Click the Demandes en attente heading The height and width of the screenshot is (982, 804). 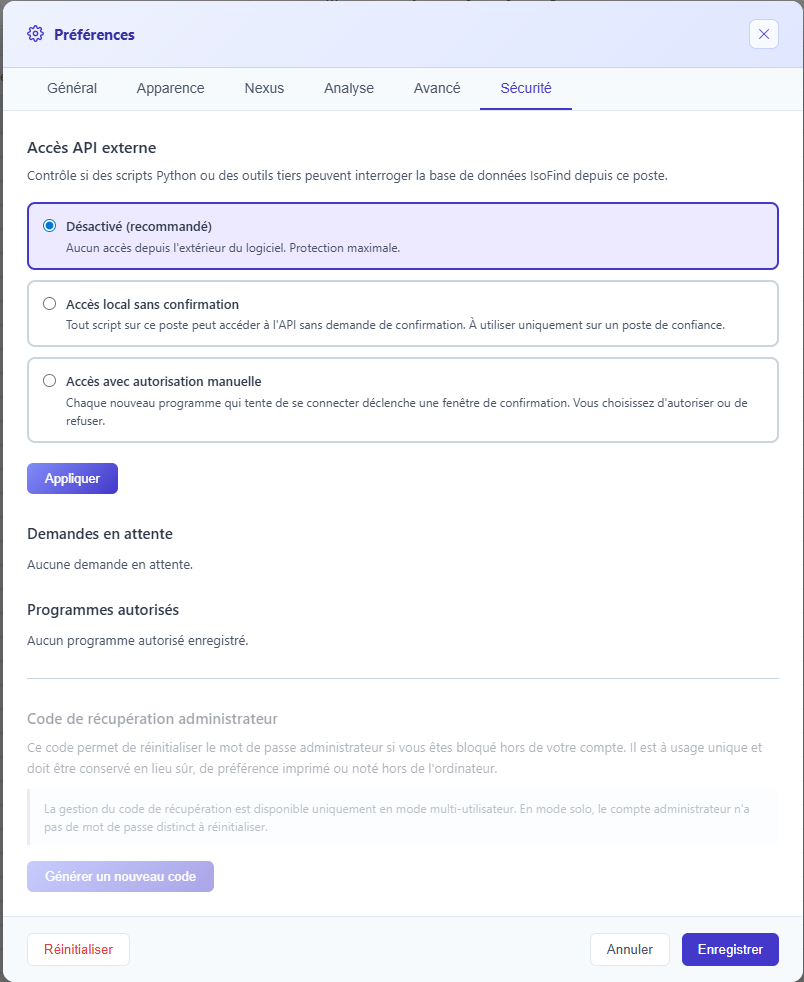tap(99, 534)
